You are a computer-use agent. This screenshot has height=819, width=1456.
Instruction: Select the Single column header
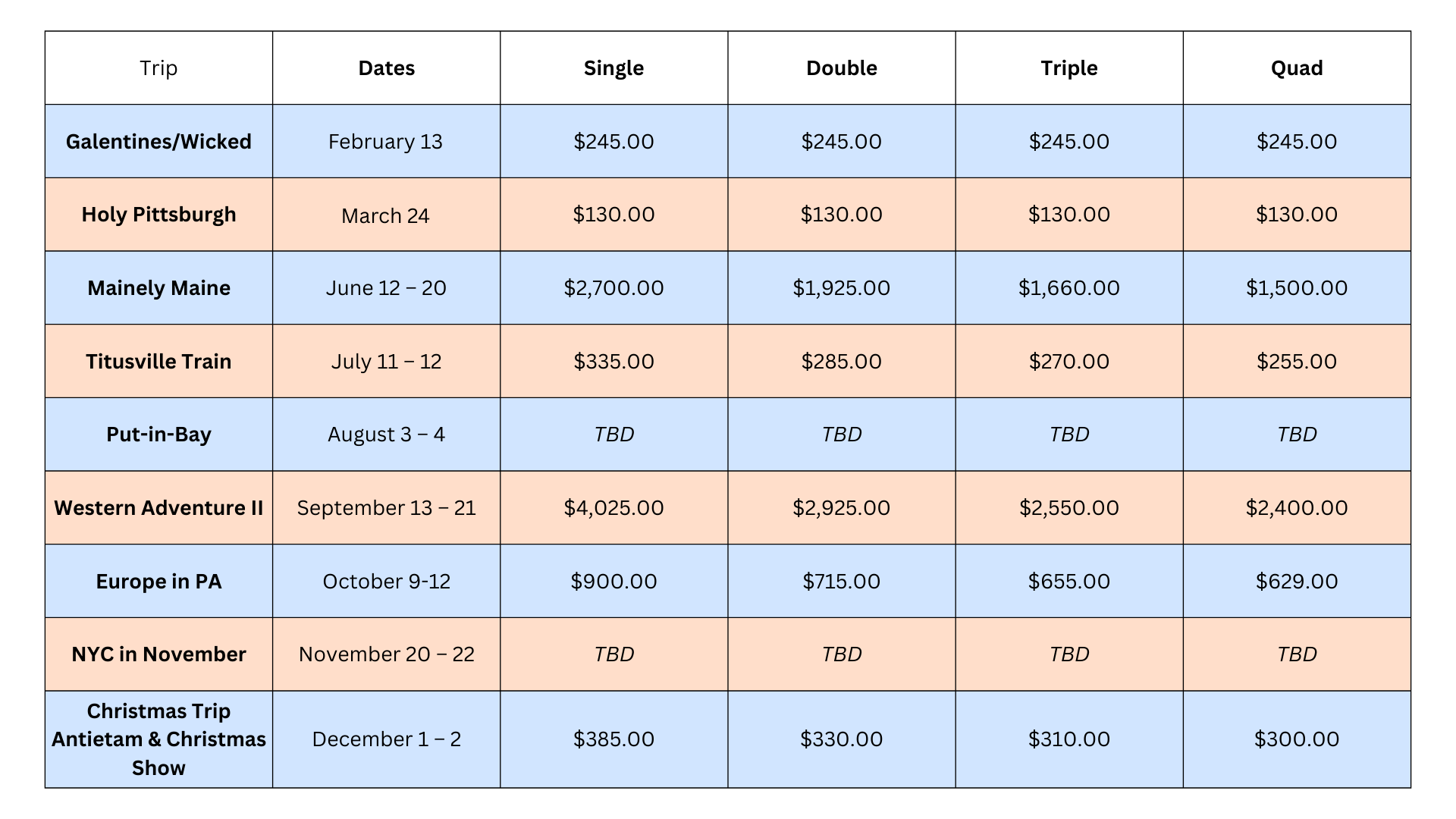(613, 68)
